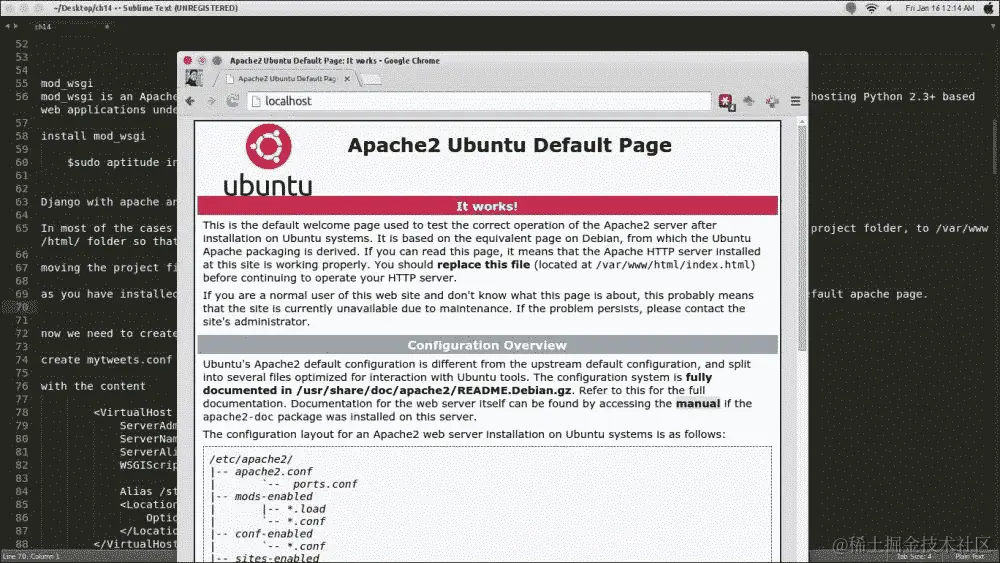Open a new Chrome tab
Image resolution: width=1000 pixels, height=563 pixels.
click(372, 80)
